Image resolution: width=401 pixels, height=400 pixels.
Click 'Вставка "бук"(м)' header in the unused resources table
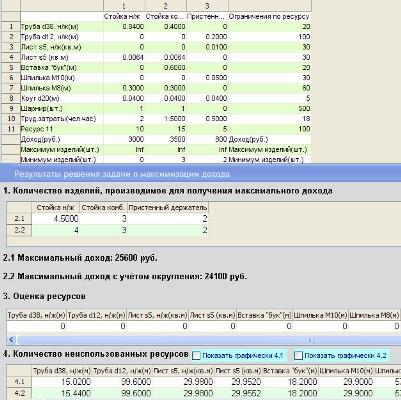point(290,371)
